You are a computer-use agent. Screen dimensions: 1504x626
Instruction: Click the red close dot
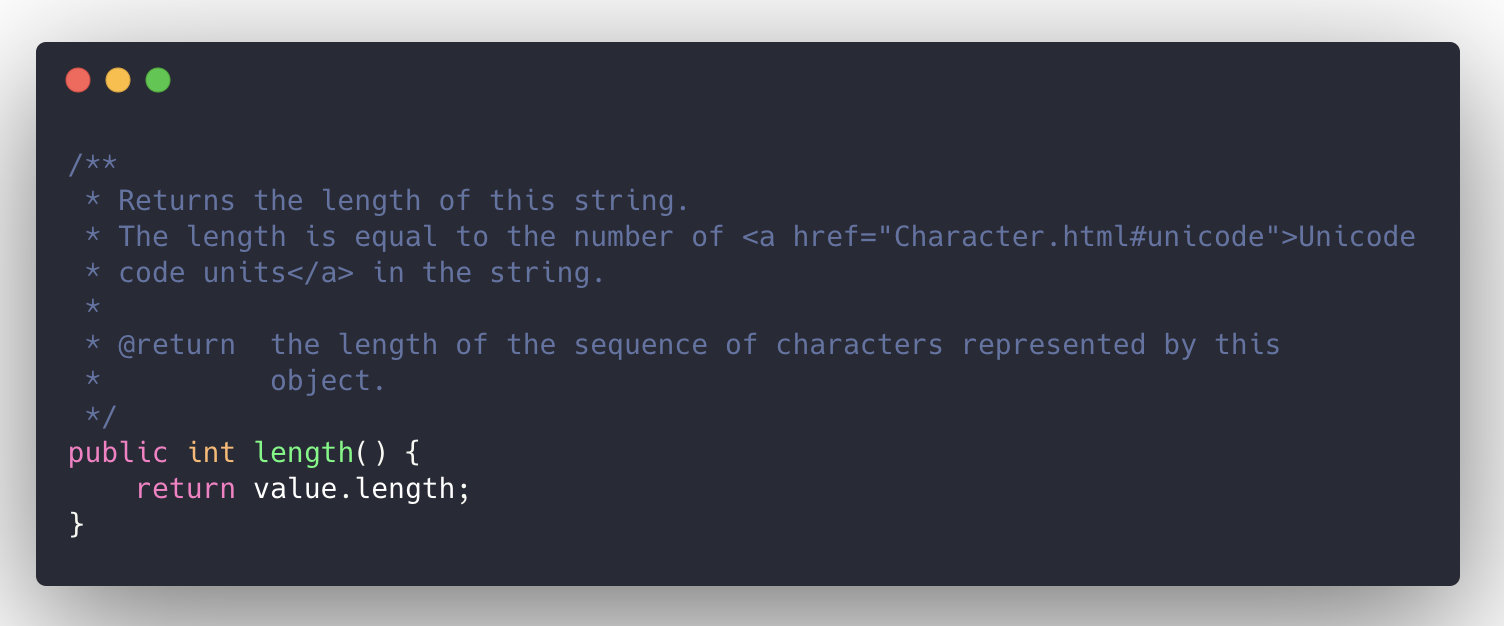tap(78, 80)
